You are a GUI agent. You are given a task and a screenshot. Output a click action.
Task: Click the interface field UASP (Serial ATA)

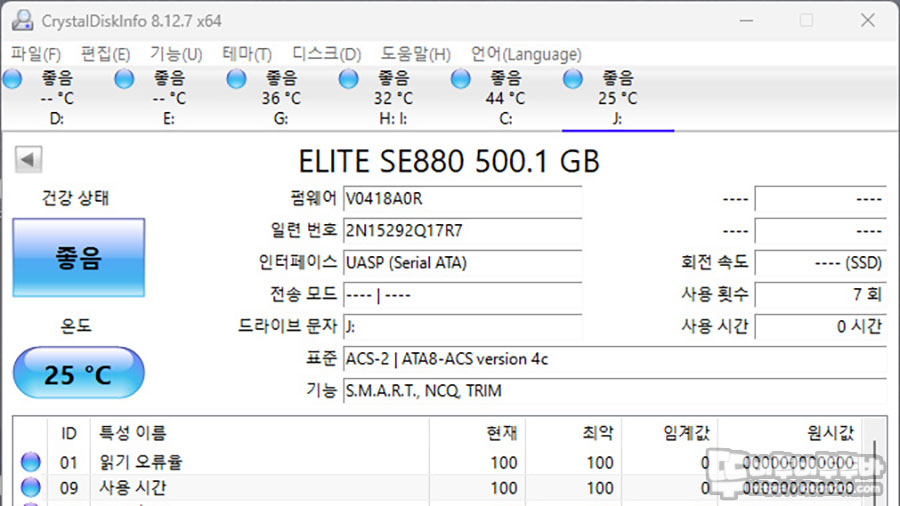pos(463,263)
